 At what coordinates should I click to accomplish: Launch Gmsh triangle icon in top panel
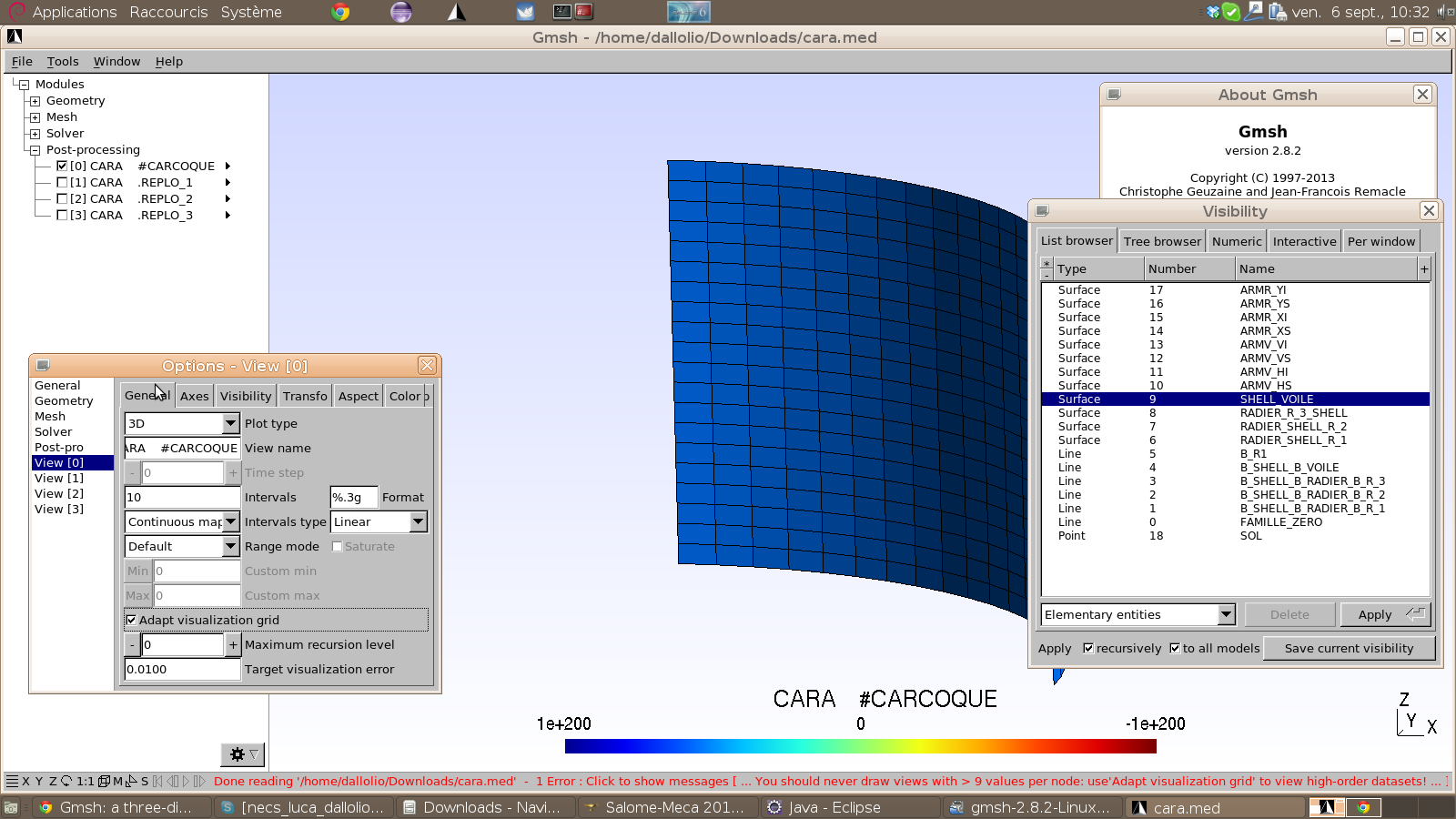click(x=457, y=12)
